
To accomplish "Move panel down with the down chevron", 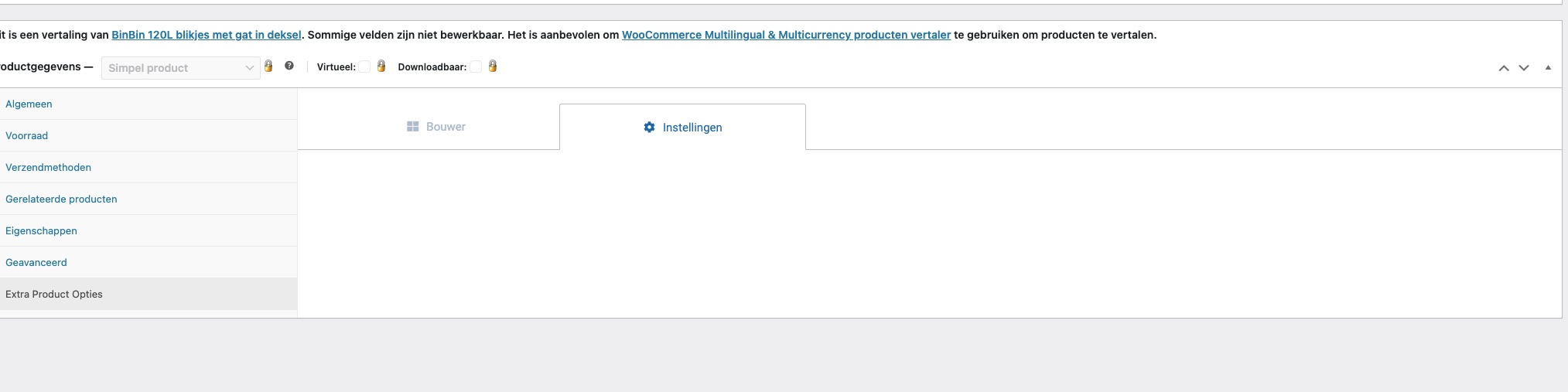I will (x=1524, y=68).
